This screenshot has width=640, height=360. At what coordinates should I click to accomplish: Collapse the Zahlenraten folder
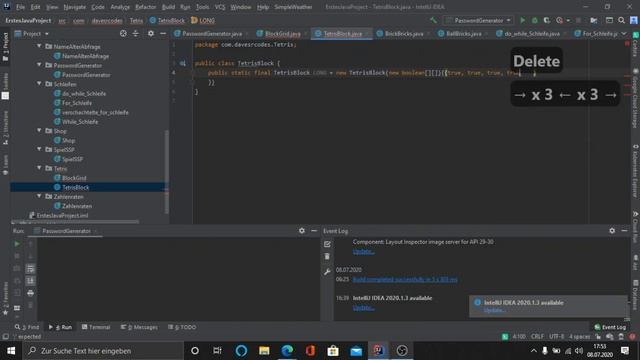point(39,196)
